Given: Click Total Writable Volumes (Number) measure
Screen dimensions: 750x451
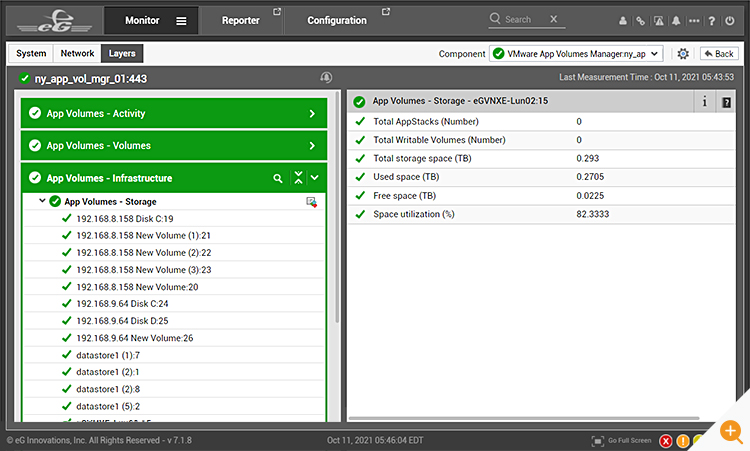Looking at the screenshot, I should (439, 140).
